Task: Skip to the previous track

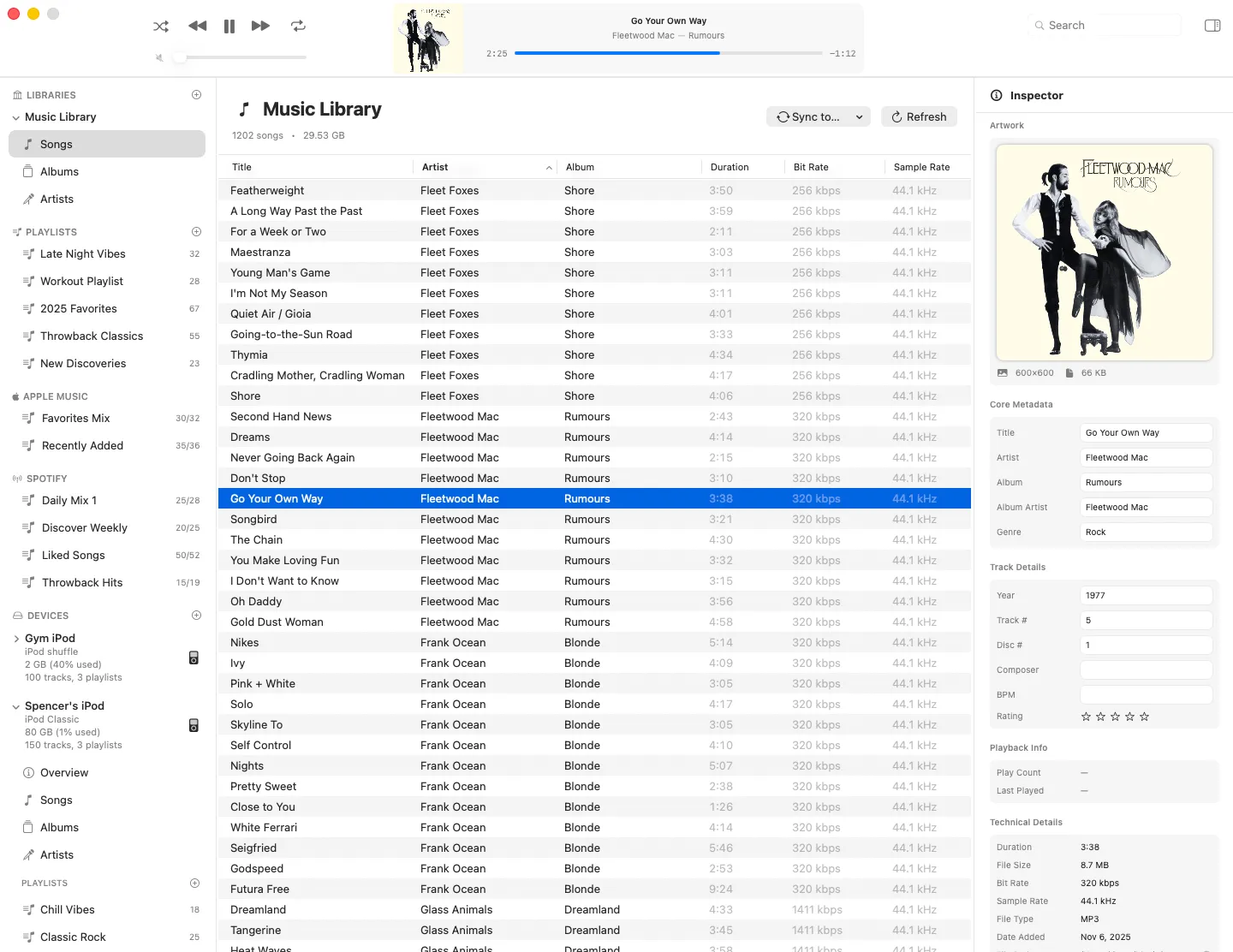Action: point(198,27)
